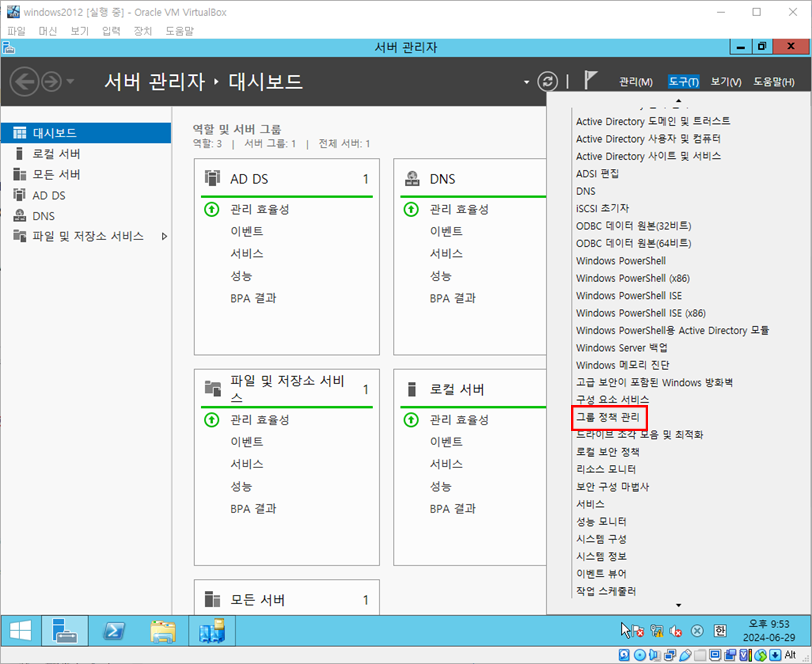The width and height of the screenshot is (812, 664).
Task: Expand the 파일 및 저장소 서비스 sidebar arrow
Action: coord(164,236)
